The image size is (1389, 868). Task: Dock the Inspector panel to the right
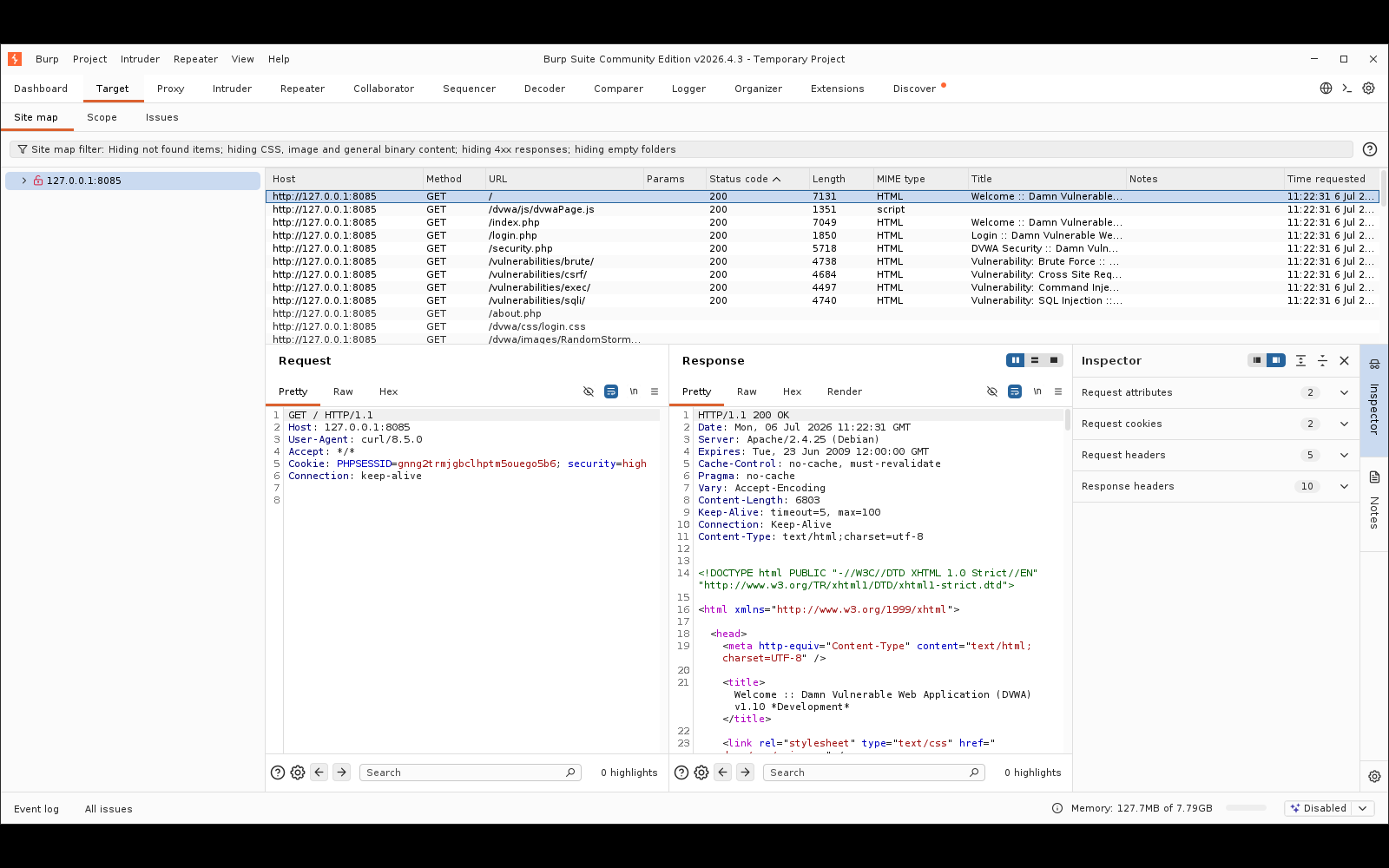(1276, 360)
